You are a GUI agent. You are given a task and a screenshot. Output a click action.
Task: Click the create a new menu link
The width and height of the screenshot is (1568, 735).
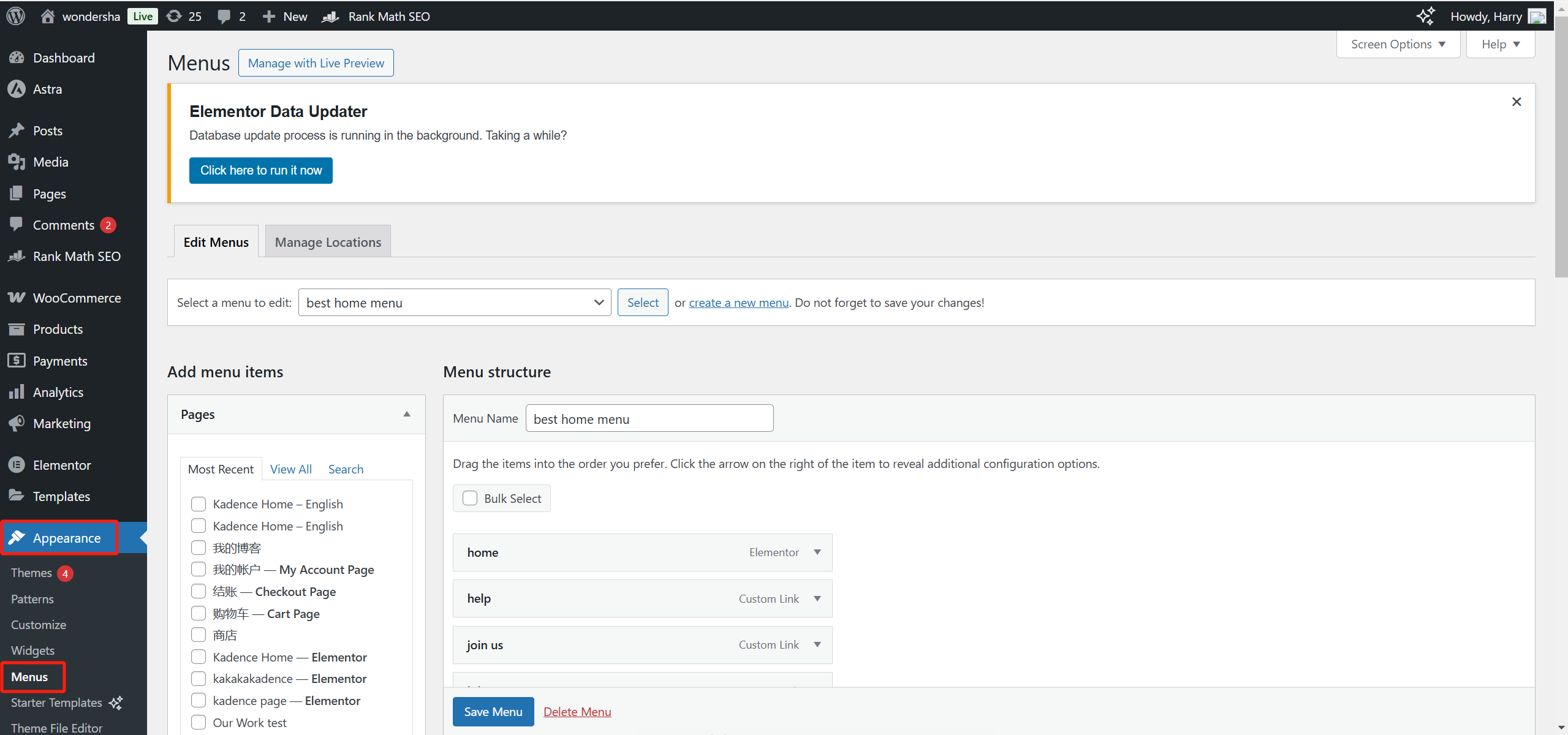coord(738,303)
